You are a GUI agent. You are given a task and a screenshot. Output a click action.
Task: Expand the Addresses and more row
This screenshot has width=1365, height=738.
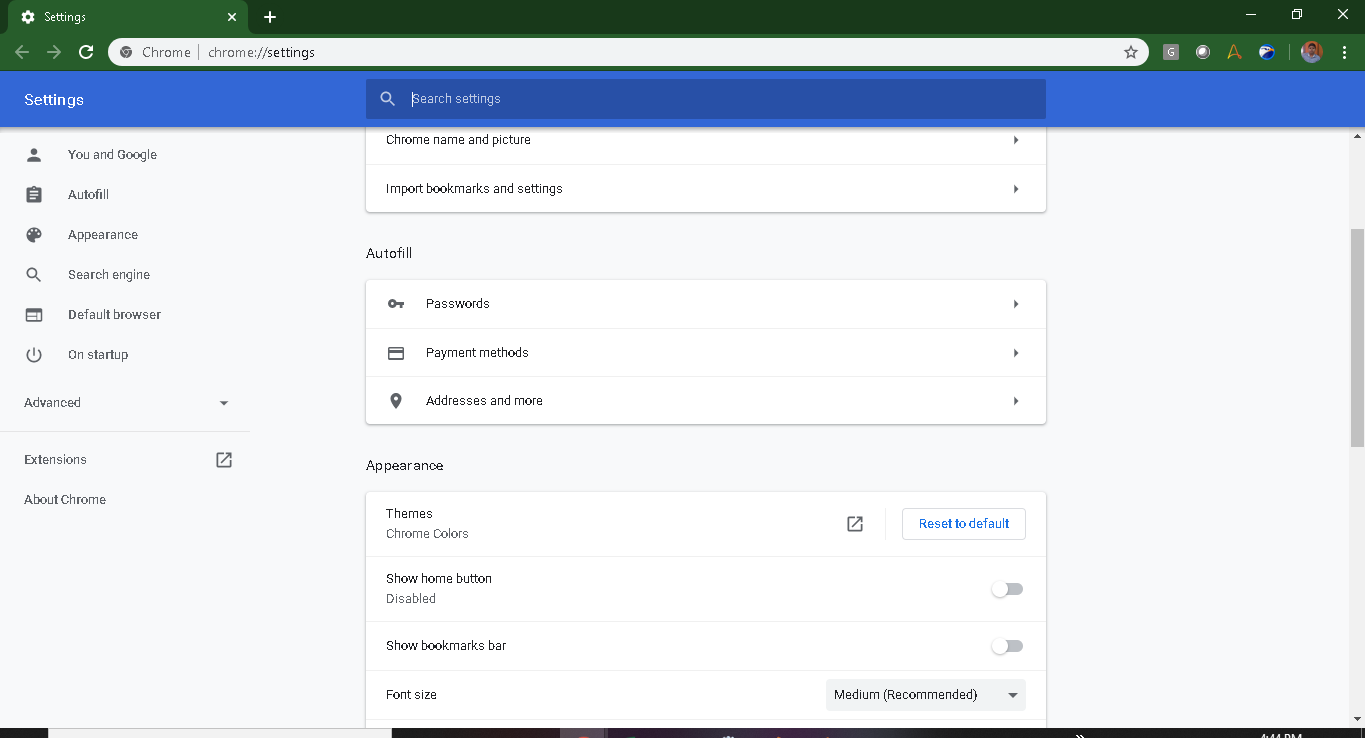click(x=705, y=401)
